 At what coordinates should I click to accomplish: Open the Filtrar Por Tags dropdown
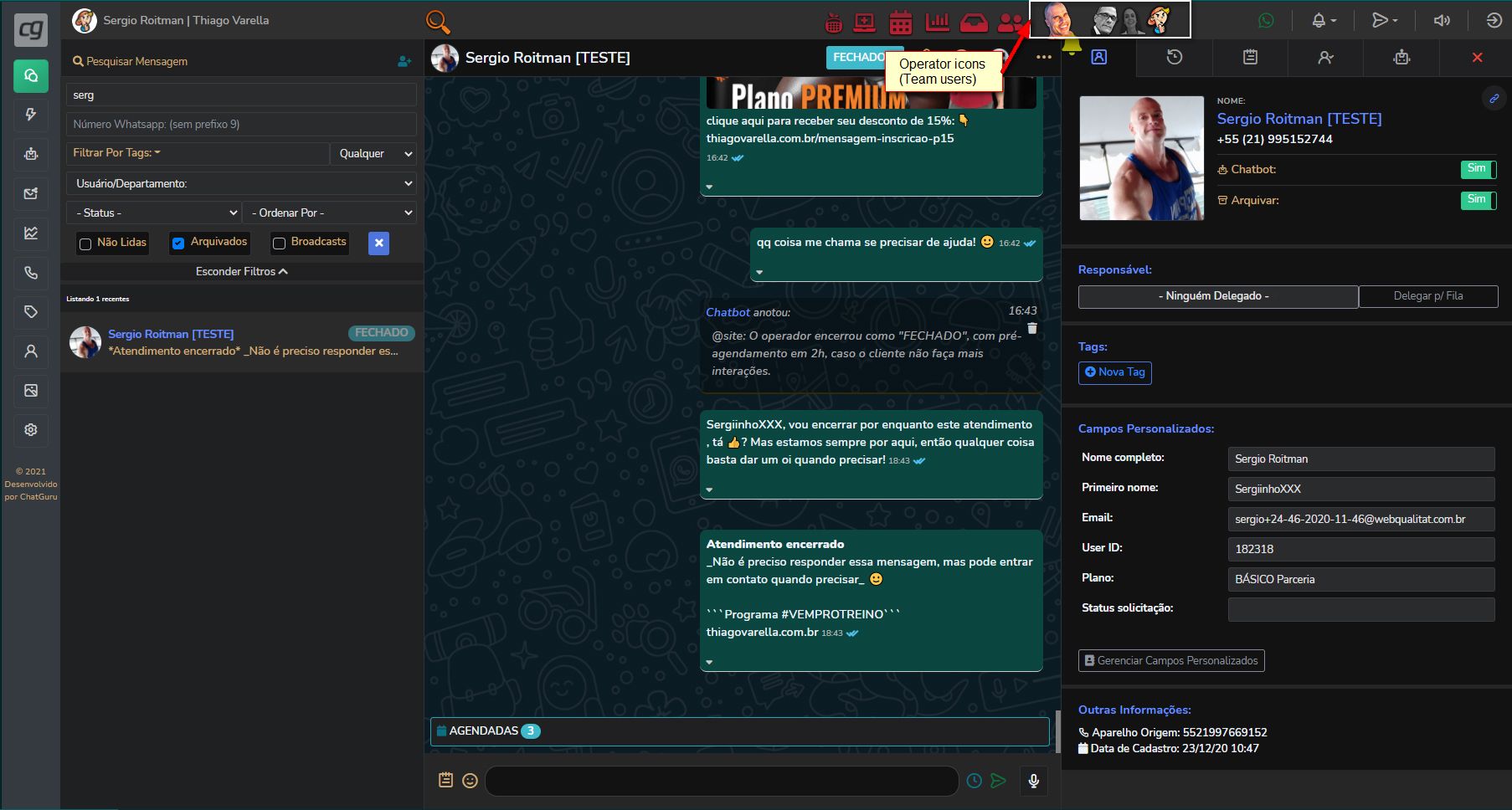(198, 153)
